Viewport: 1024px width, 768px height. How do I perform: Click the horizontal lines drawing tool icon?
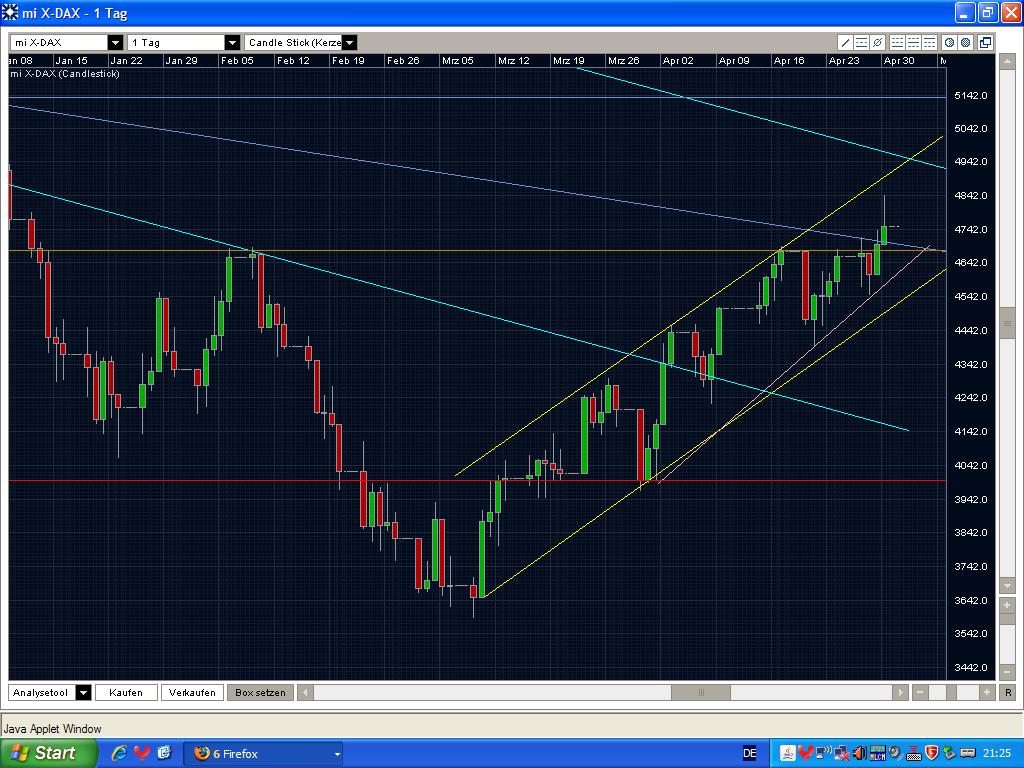tap(861, 43)
